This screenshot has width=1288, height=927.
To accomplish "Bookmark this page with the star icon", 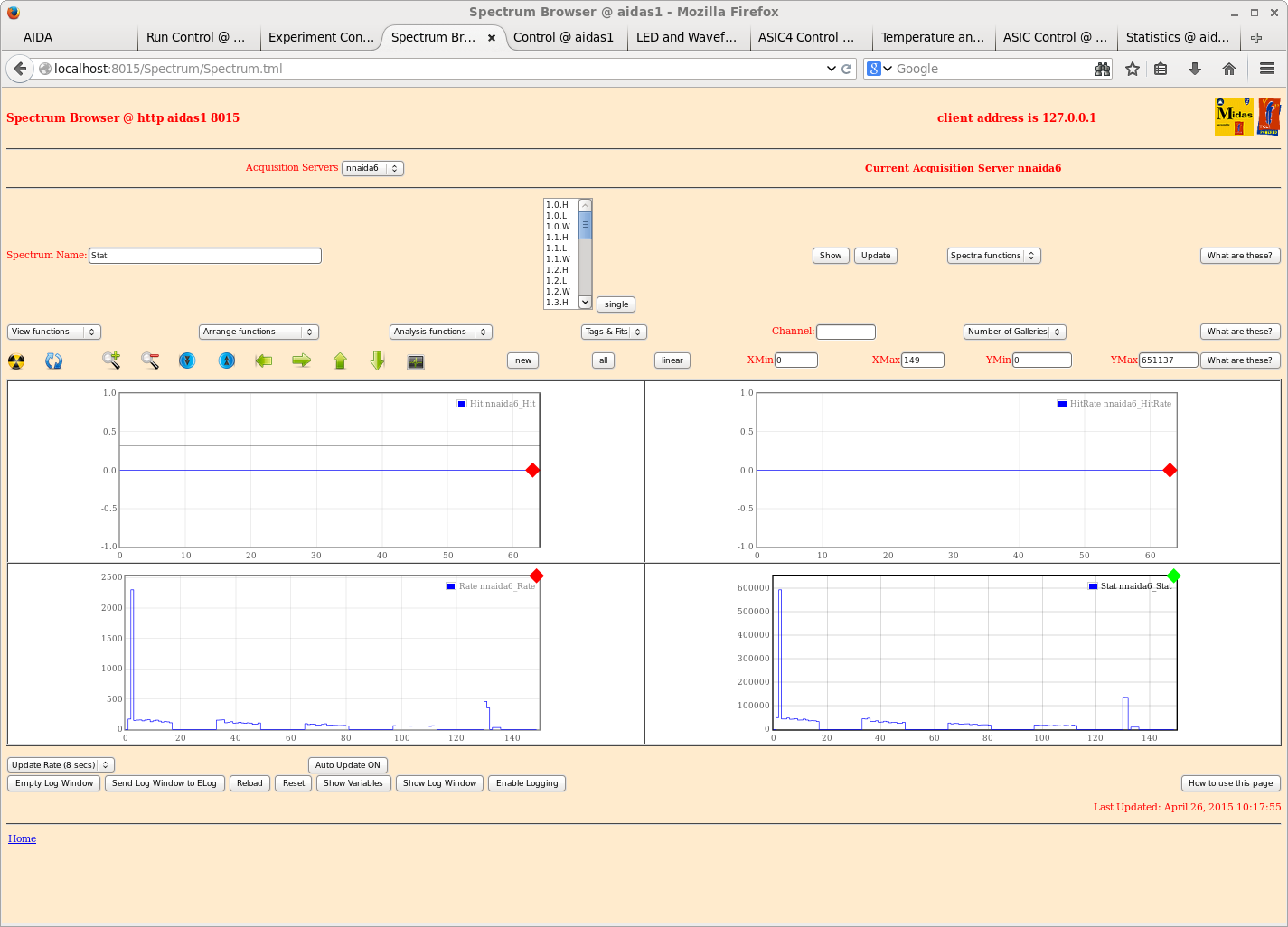I will (1133, 69).
